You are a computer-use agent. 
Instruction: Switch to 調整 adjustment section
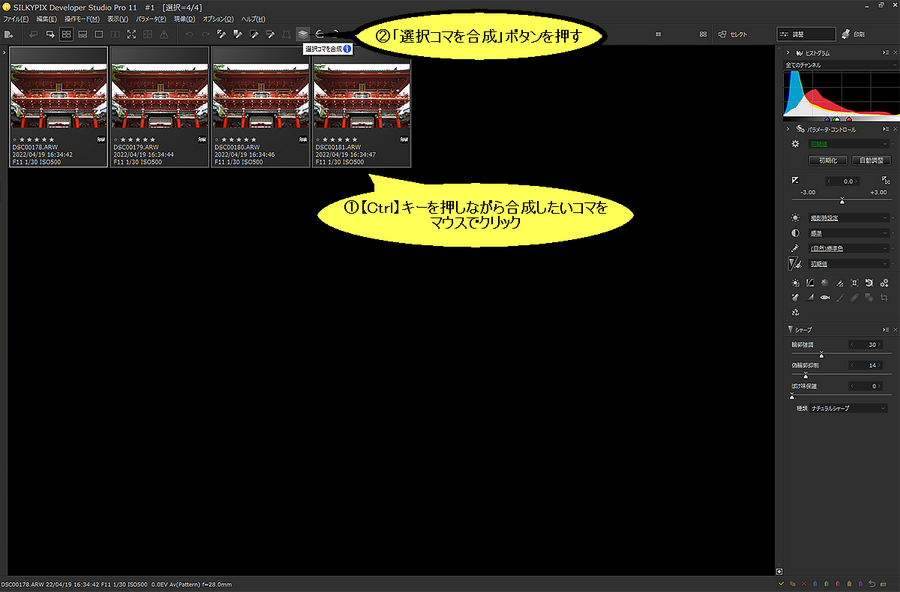pyautogui.click(x=806, y=34)
